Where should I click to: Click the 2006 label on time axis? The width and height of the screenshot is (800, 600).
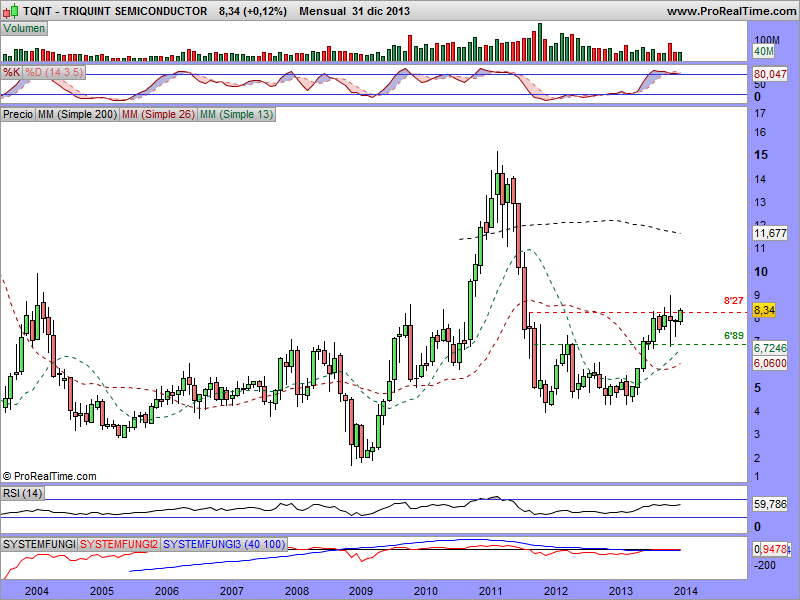(167, 591)
